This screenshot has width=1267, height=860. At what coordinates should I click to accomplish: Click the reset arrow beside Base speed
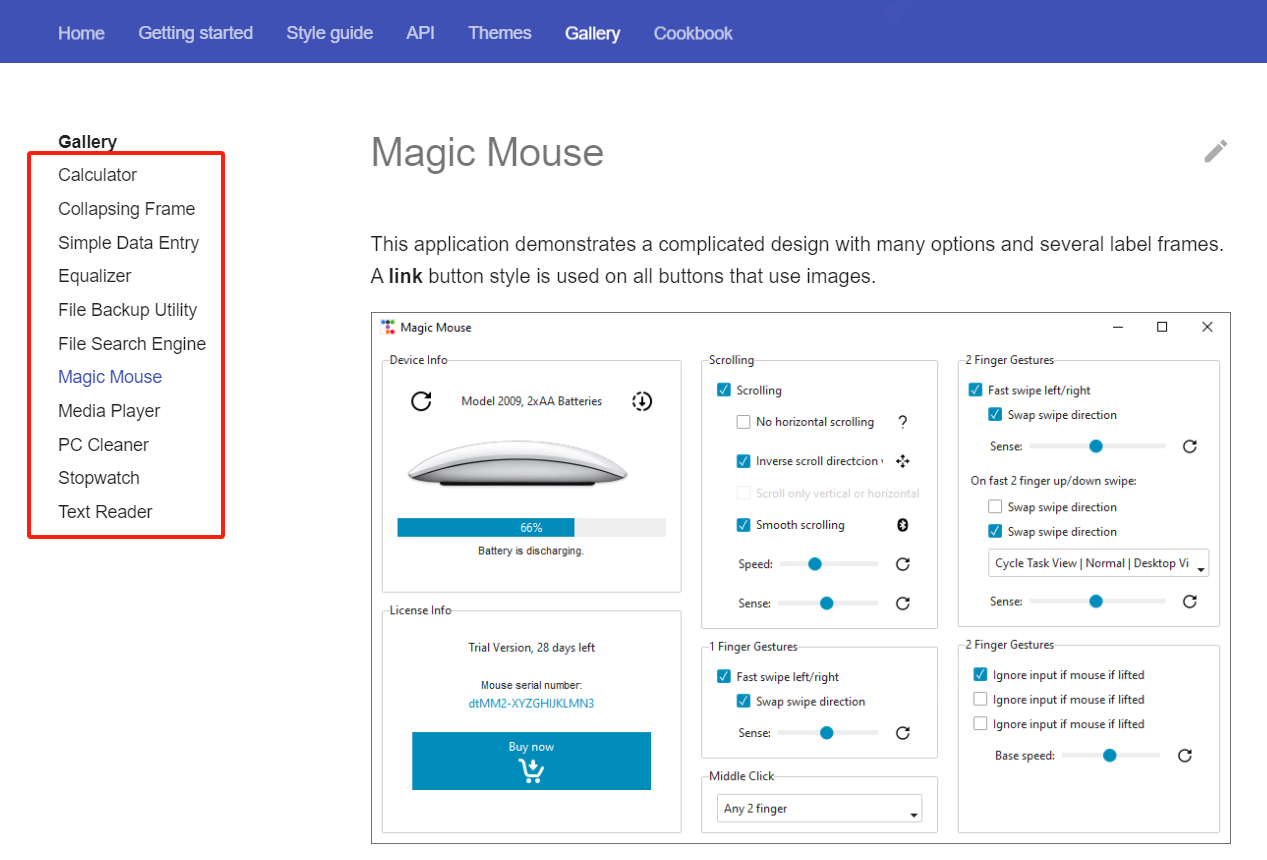click(x=1185, y=756)
